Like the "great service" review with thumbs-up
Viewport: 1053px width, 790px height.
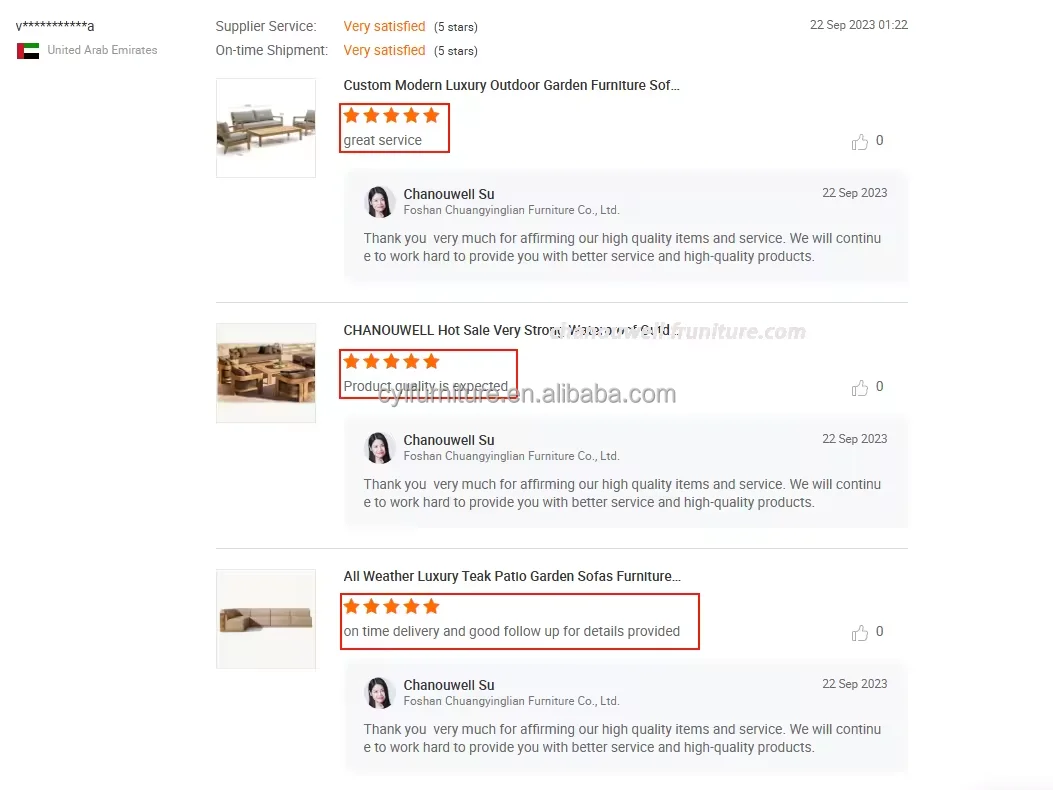point(860,142)
